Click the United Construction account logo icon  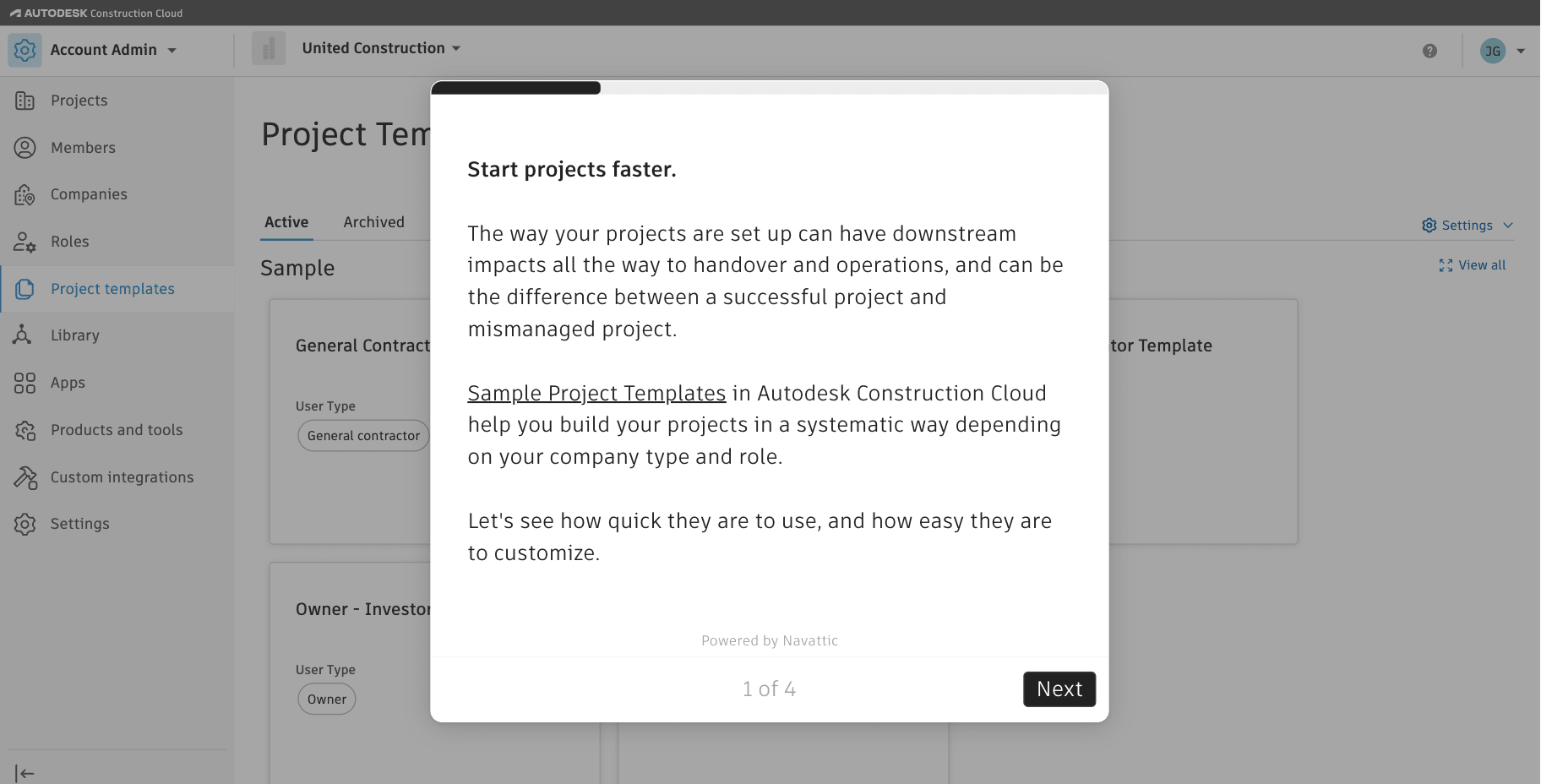pyautogui.click(x=269, y=49)
